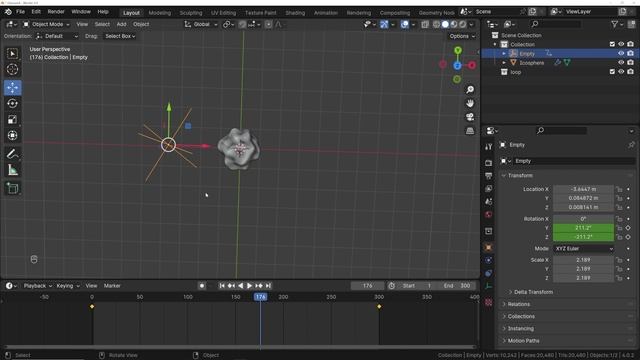Expand the Icosphere tree row

pyautogui.click(x=504, y=63)
